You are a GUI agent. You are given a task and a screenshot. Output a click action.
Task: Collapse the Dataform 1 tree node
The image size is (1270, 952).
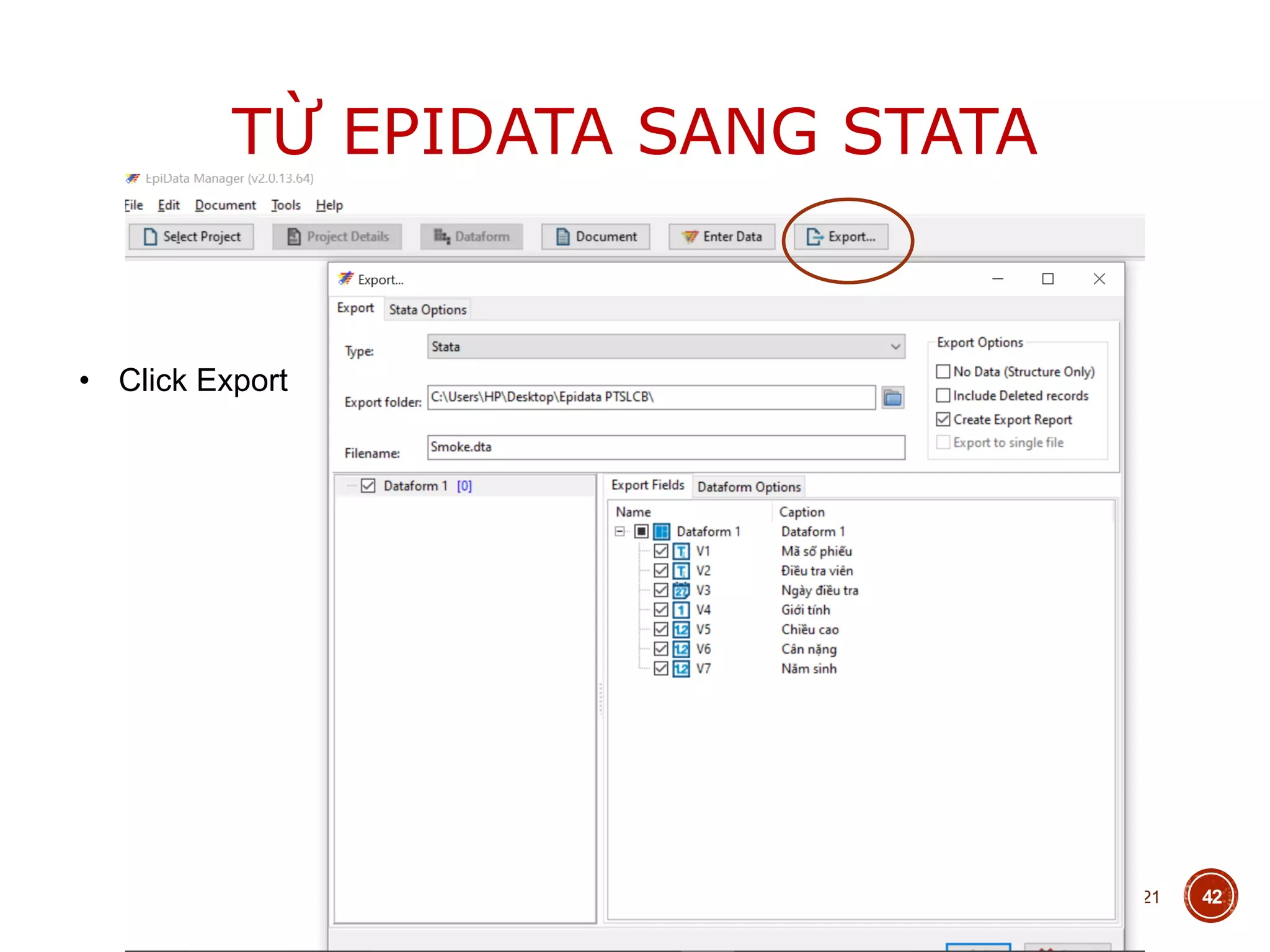[x=619, y=531]
